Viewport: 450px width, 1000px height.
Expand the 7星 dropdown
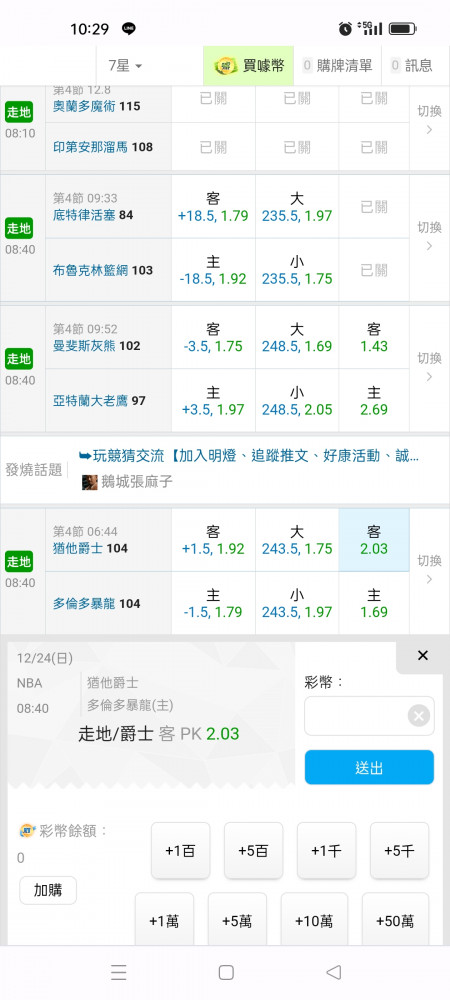coord(125,65)
